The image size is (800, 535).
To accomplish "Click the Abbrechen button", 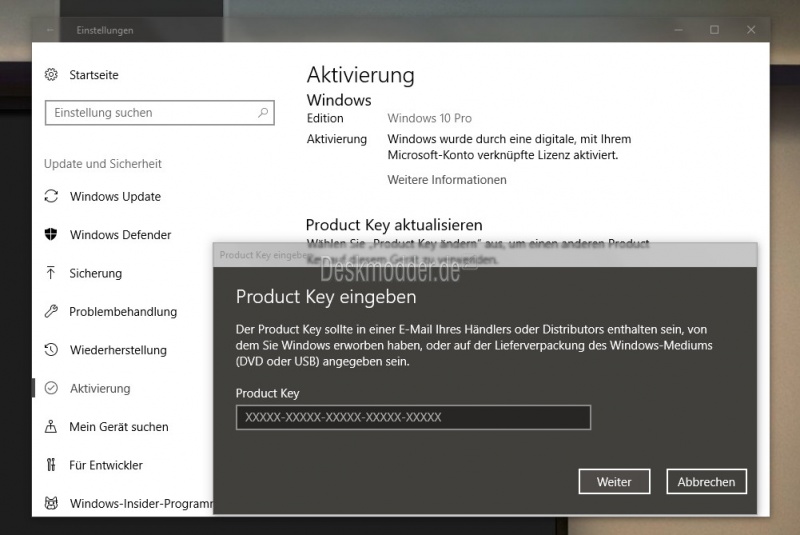I will point(706,481).
